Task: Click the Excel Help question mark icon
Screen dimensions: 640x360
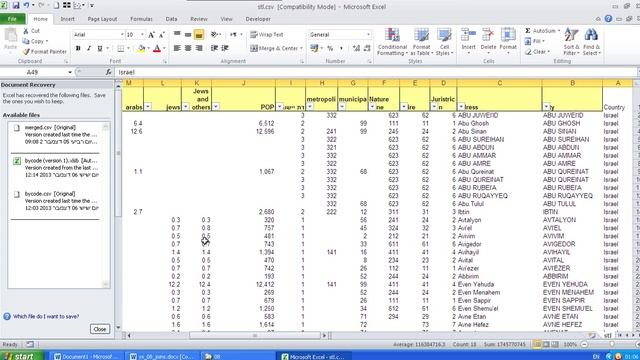Action: [608, 19]
